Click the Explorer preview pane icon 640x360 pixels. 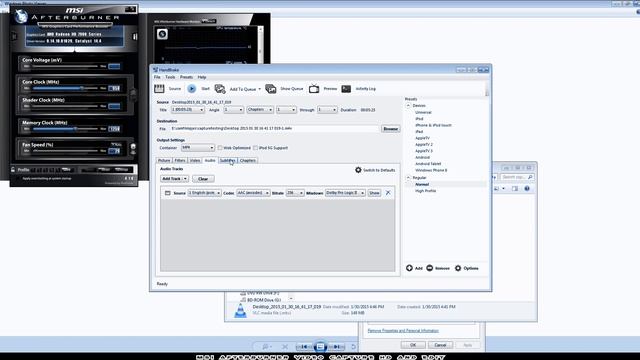click(x=515, y=189)
